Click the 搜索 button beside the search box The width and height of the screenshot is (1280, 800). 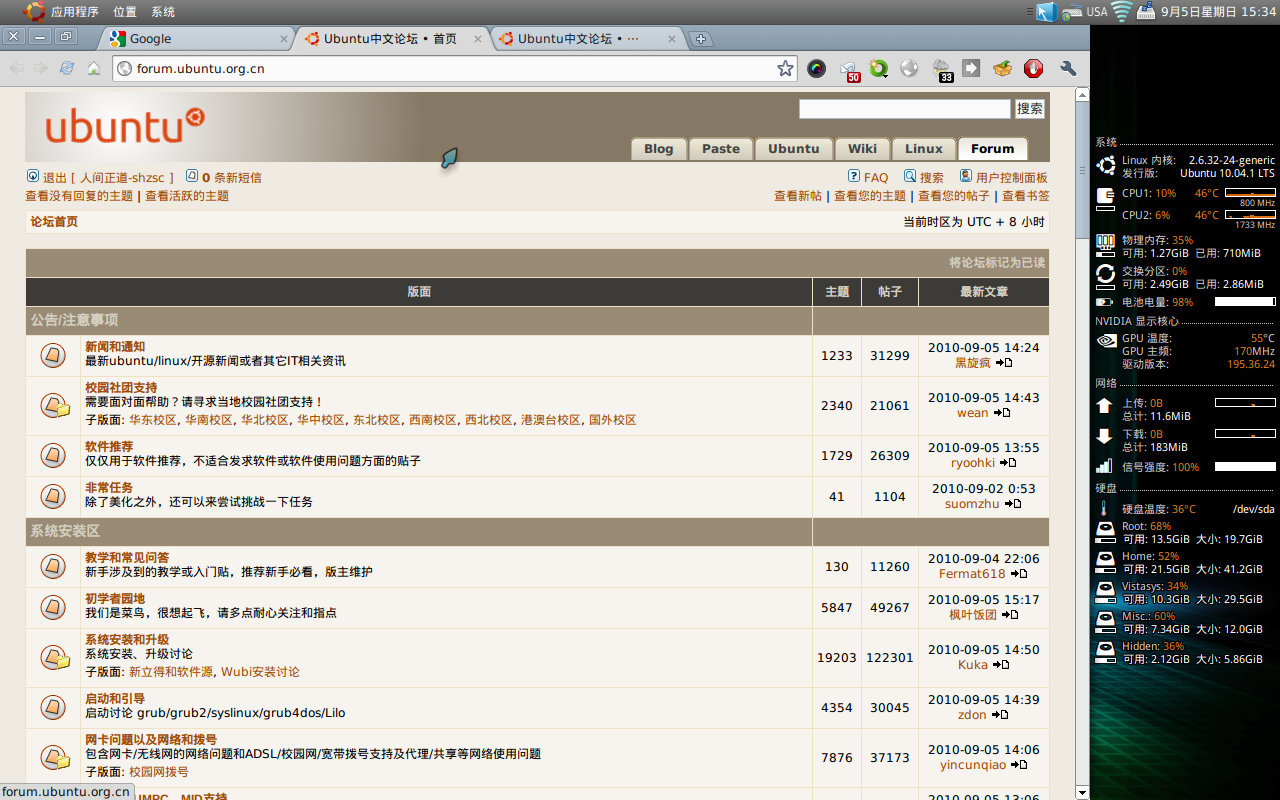pos(1030,108)
